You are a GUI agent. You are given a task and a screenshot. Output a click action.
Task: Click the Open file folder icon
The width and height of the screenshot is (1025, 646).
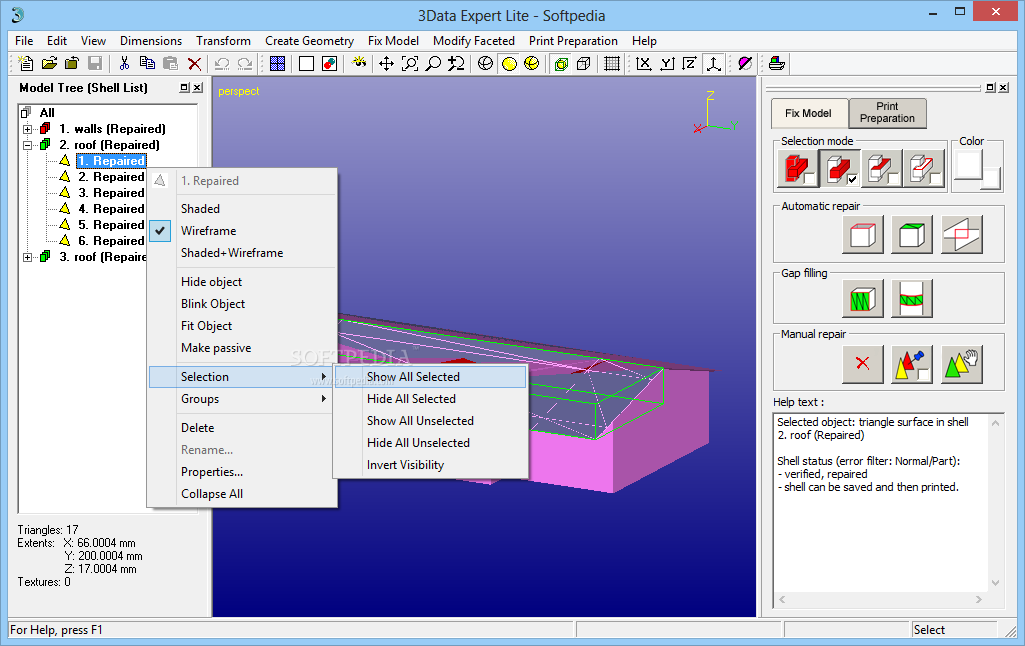click(x=49, y=63)
